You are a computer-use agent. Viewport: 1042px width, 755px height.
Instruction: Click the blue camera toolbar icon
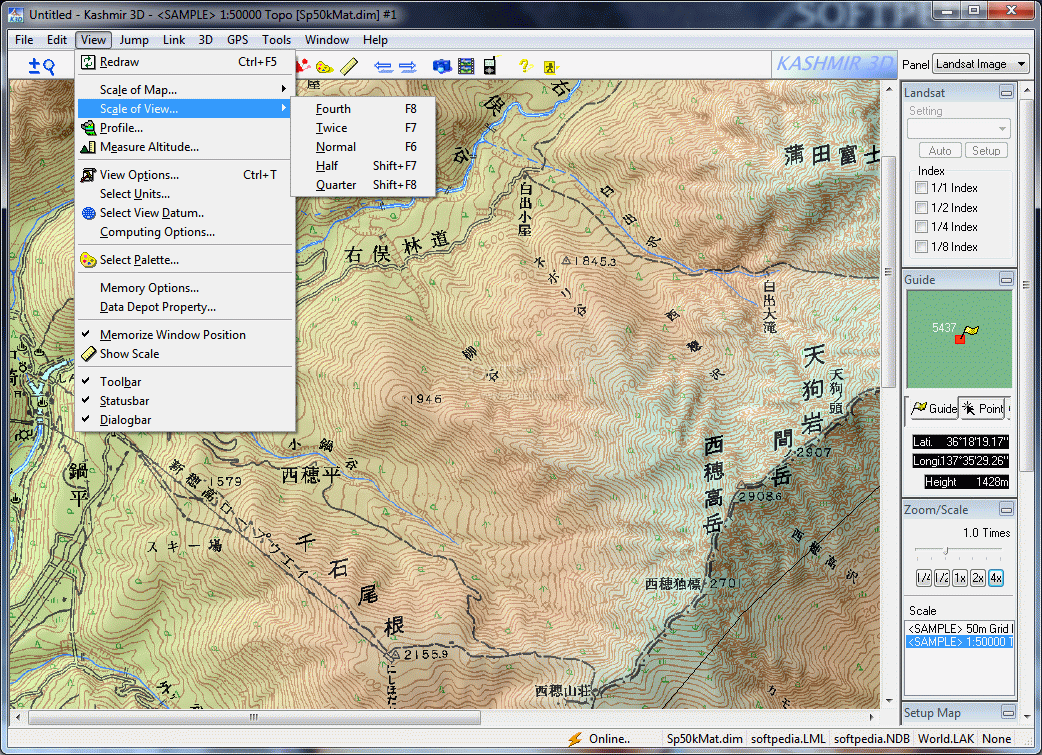(442, 66)
